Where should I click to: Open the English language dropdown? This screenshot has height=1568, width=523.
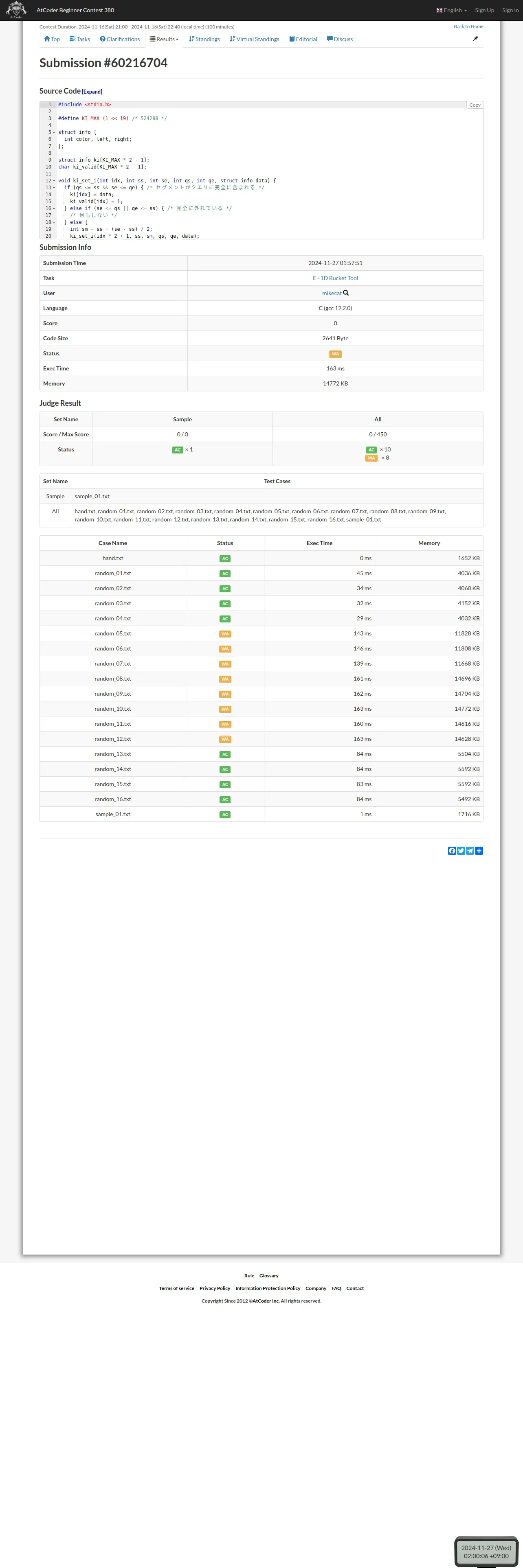click(452, 10)
